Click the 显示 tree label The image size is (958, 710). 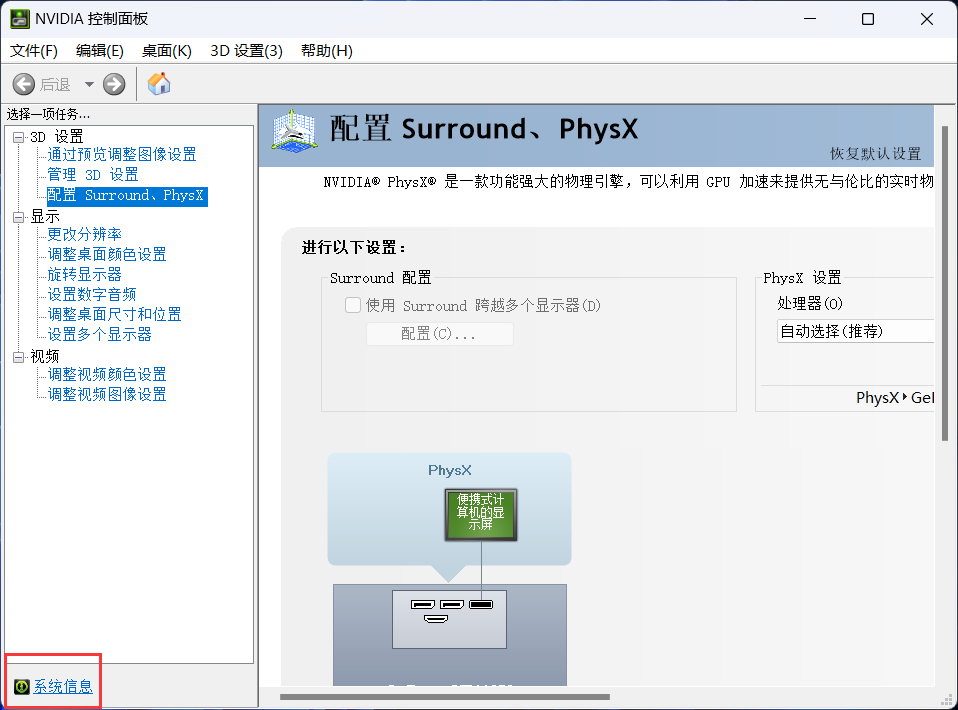[x=45, y=216]
